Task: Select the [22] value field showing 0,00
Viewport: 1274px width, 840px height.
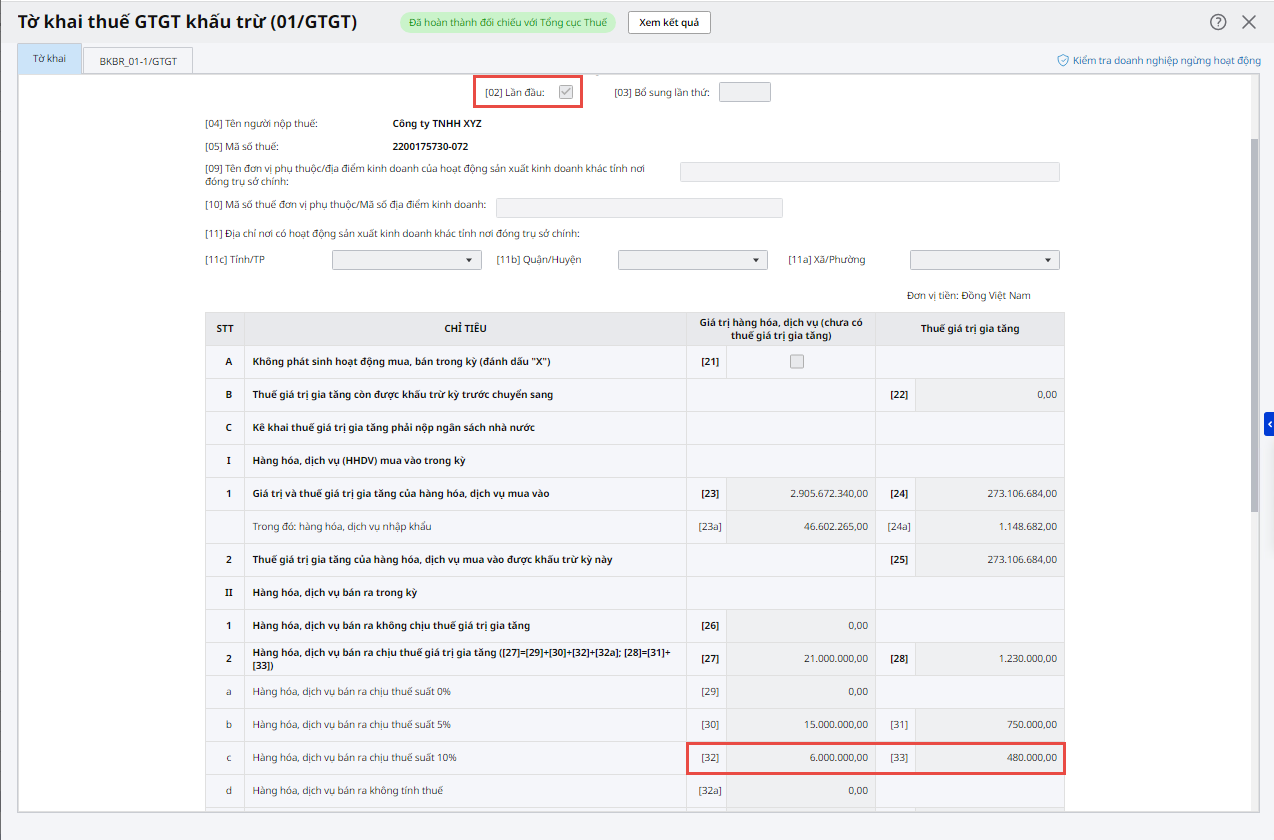Action: (990, 395)
